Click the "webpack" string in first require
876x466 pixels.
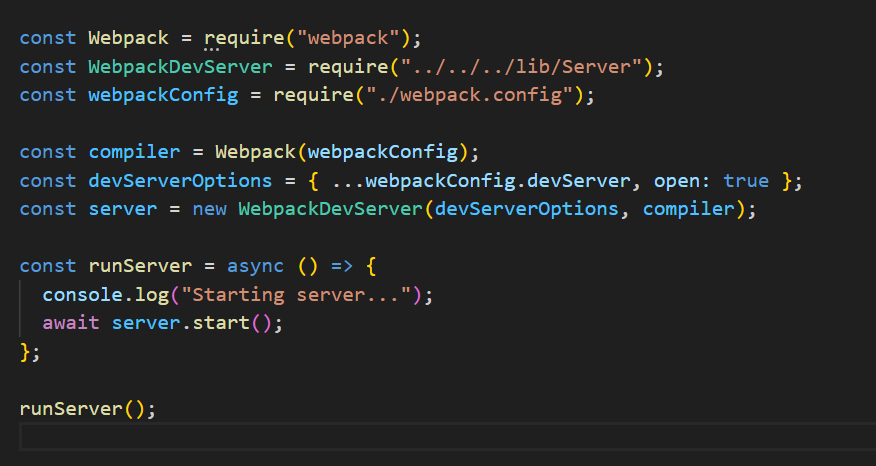point(347,38)
